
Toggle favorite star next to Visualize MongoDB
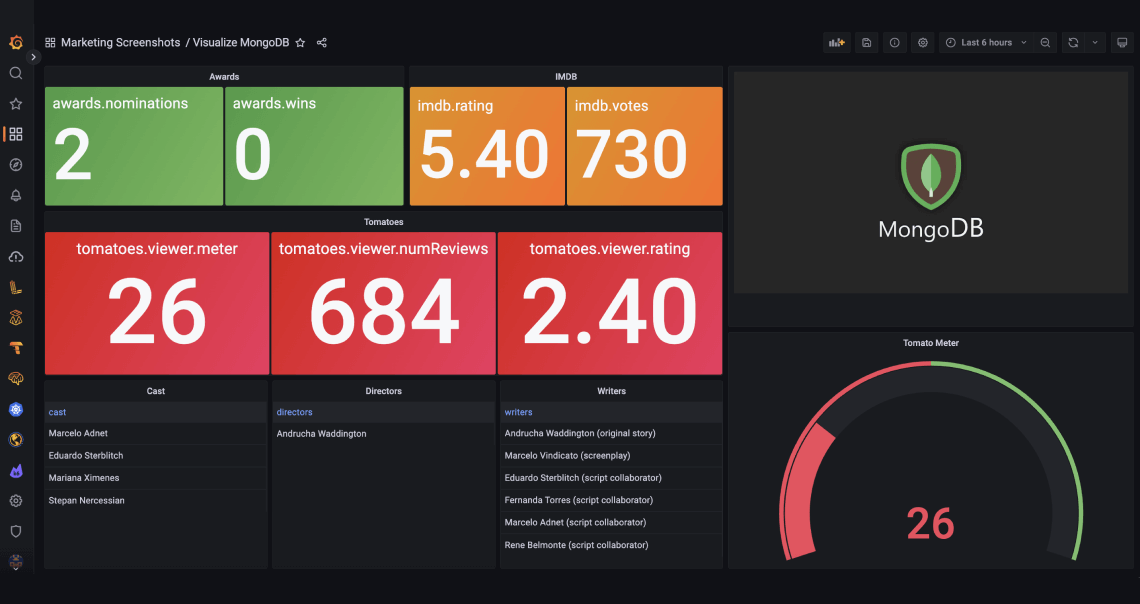[300, 42]
